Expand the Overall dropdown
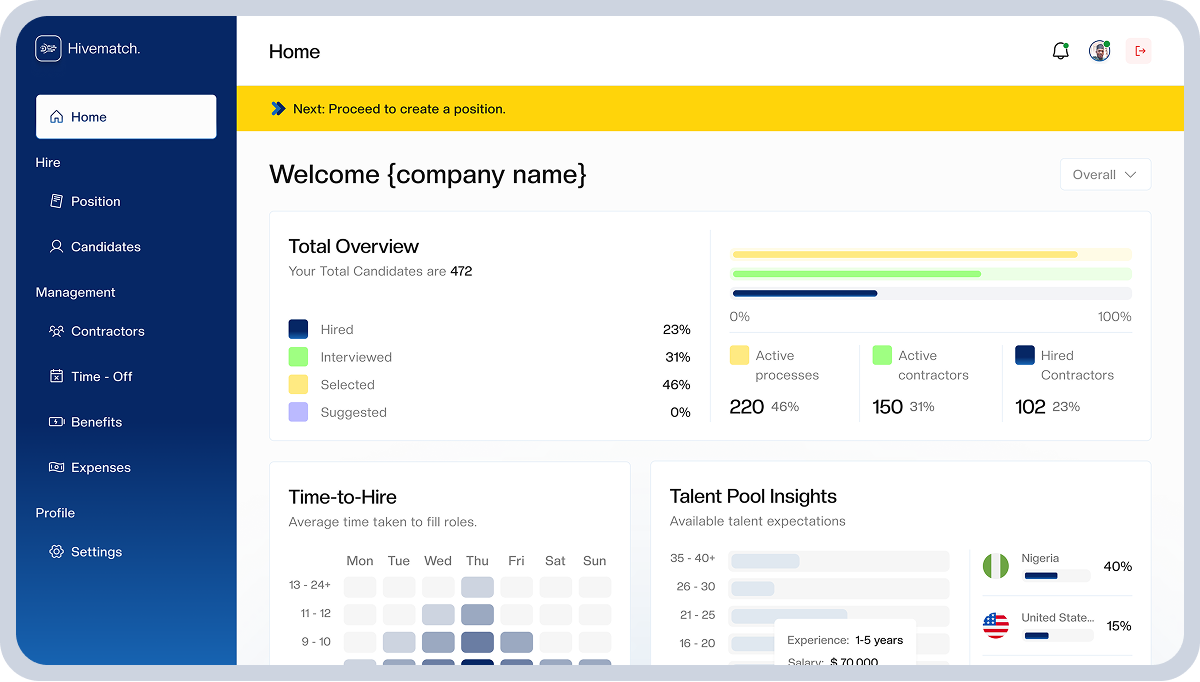 (1105, 174)
